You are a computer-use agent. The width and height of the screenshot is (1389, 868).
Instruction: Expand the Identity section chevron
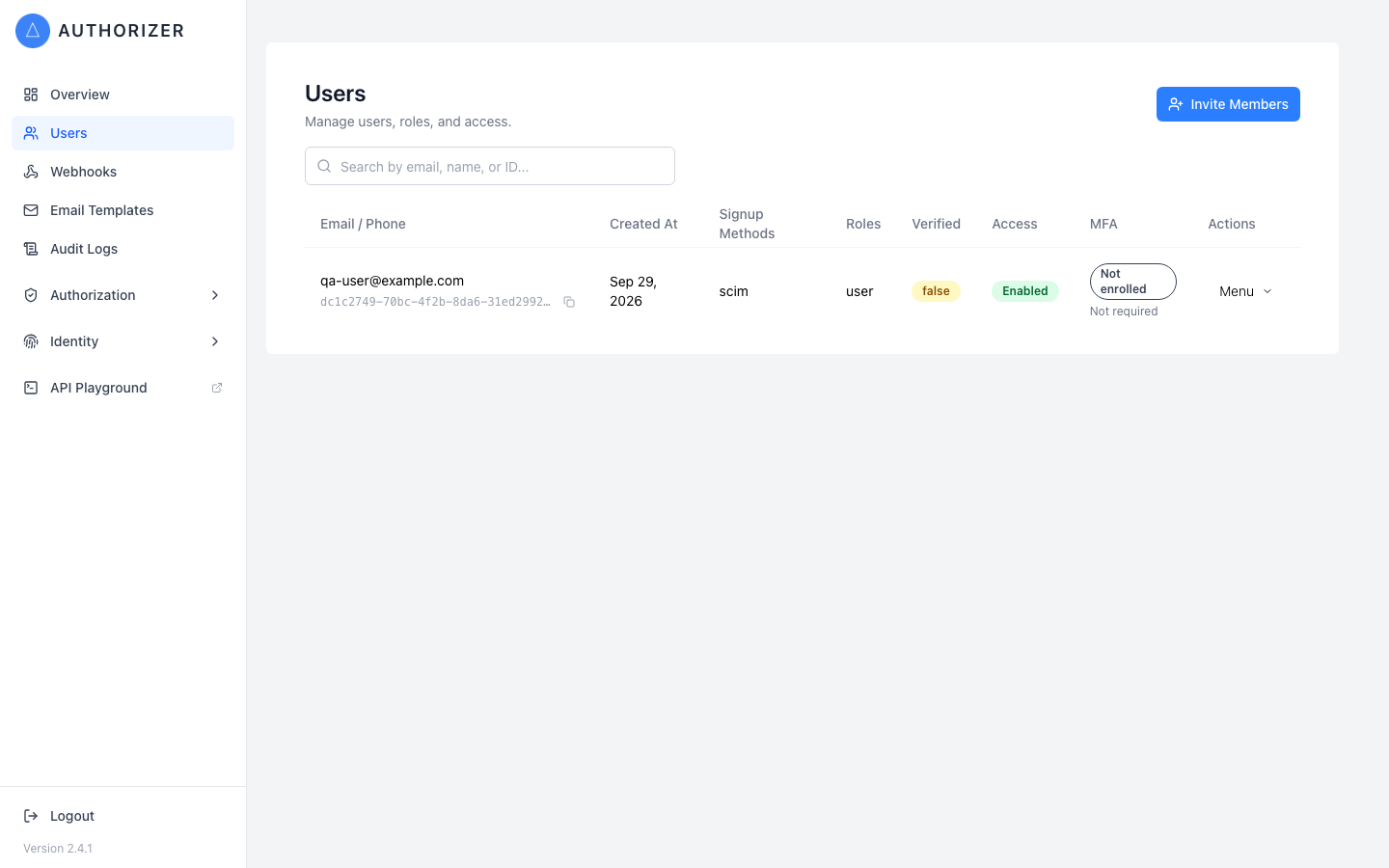tap(215, 341)
